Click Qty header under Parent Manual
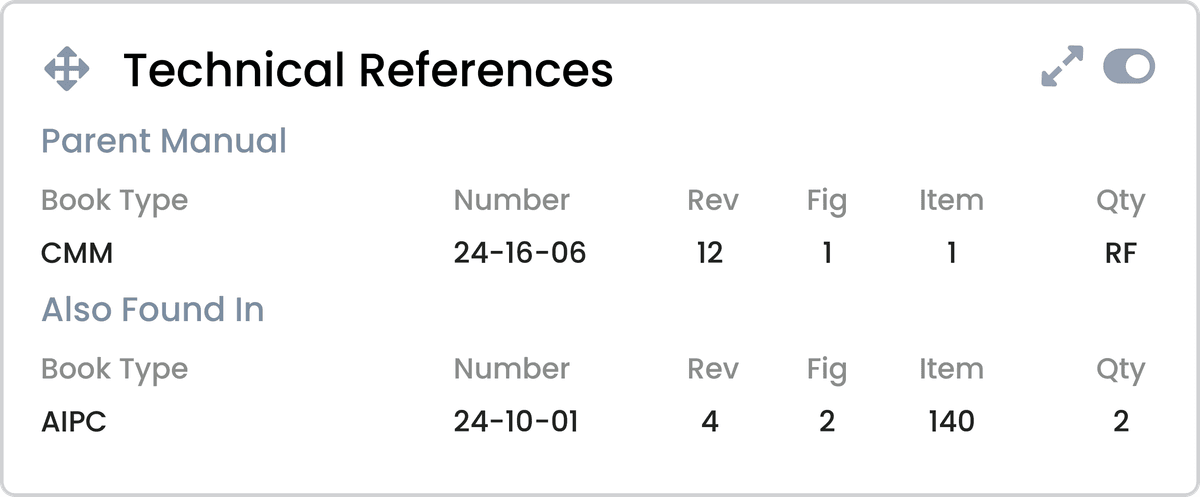 point(1120,201)
